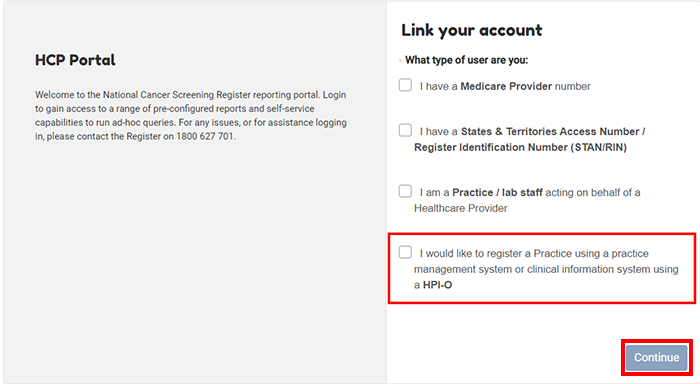Click the Register phone number 1800 627 701
Image resolution: width=700 pixels, height=384 pixels.
tap(205, 136)
